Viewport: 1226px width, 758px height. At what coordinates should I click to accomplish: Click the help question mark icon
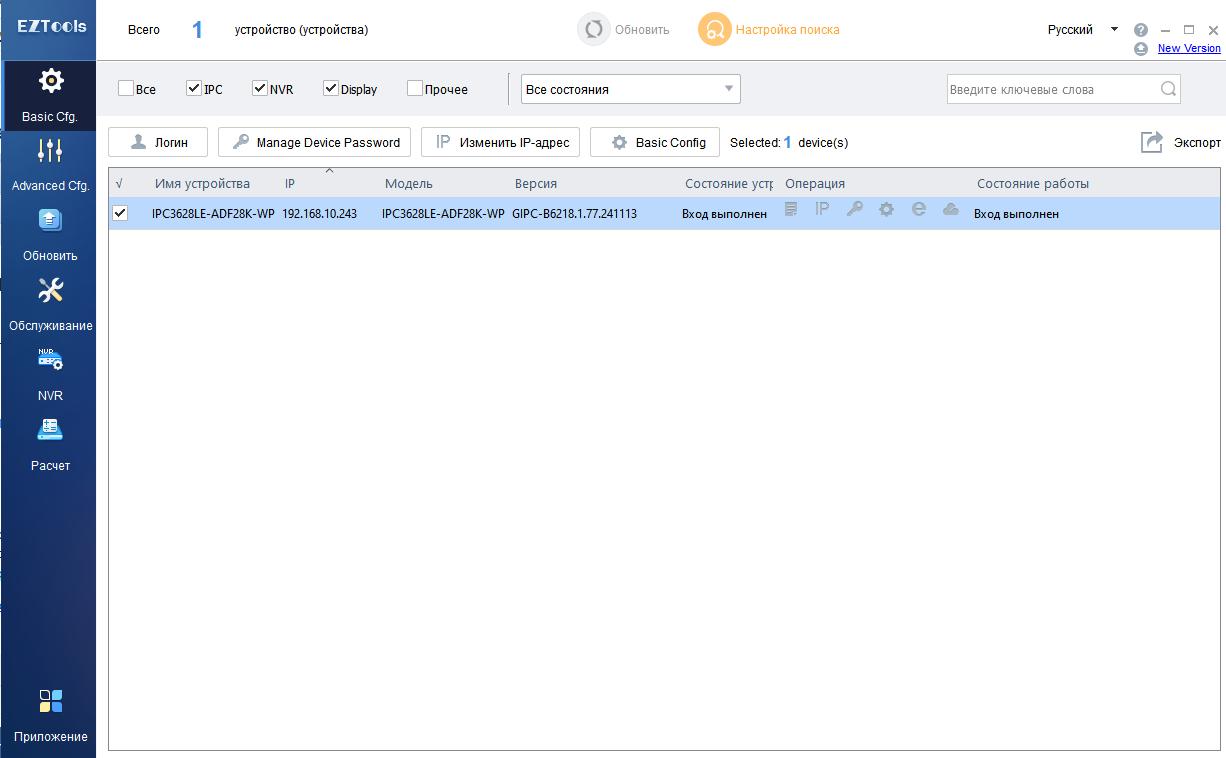coord(1141,30)
